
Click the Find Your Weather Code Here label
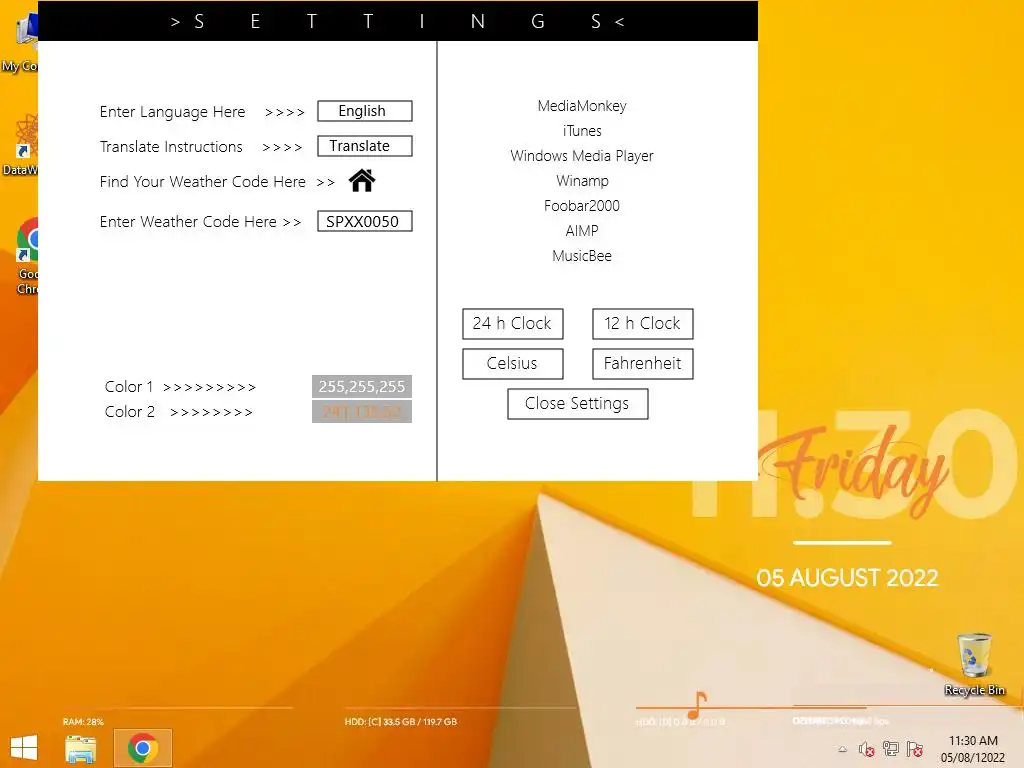click(x=202, y=182)
